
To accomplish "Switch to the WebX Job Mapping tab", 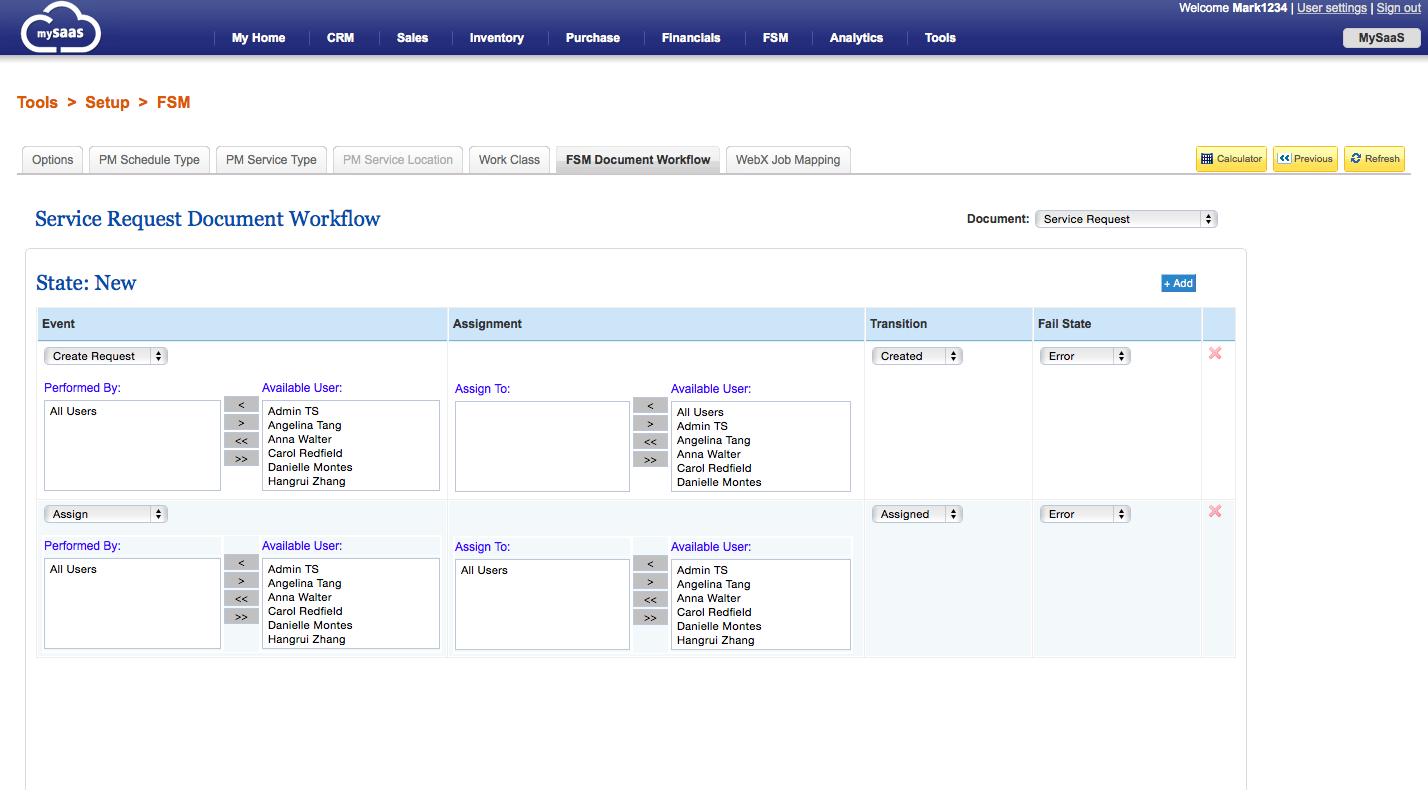I will pos(788,160).
